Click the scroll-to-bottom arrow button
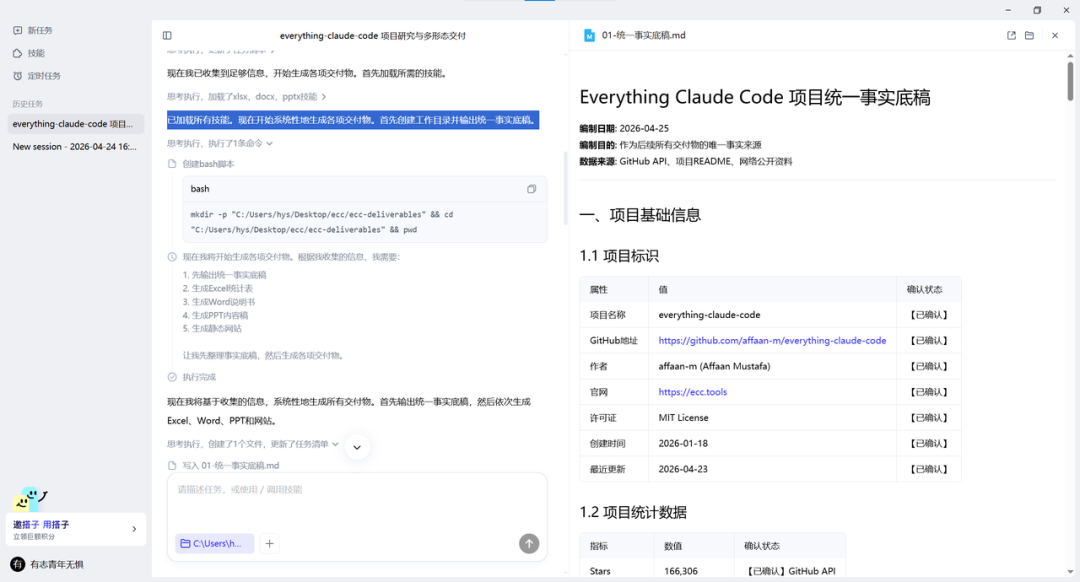This screenshot has width=1080, height=582. click(357, 447)
